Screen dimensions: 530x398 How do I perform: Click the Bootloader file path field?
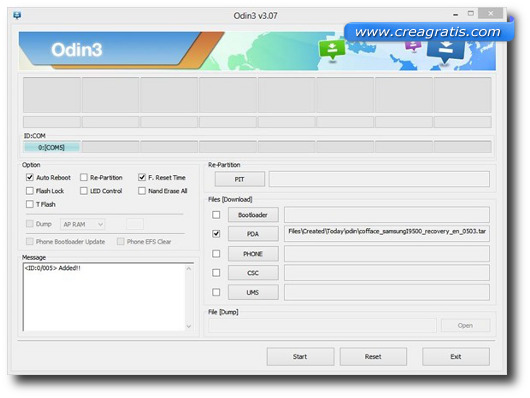coord(387,215)
